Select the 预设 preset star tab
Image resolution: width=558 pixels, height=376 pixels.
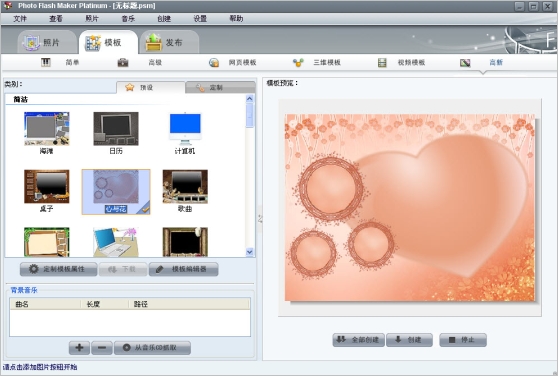[151, 87]
